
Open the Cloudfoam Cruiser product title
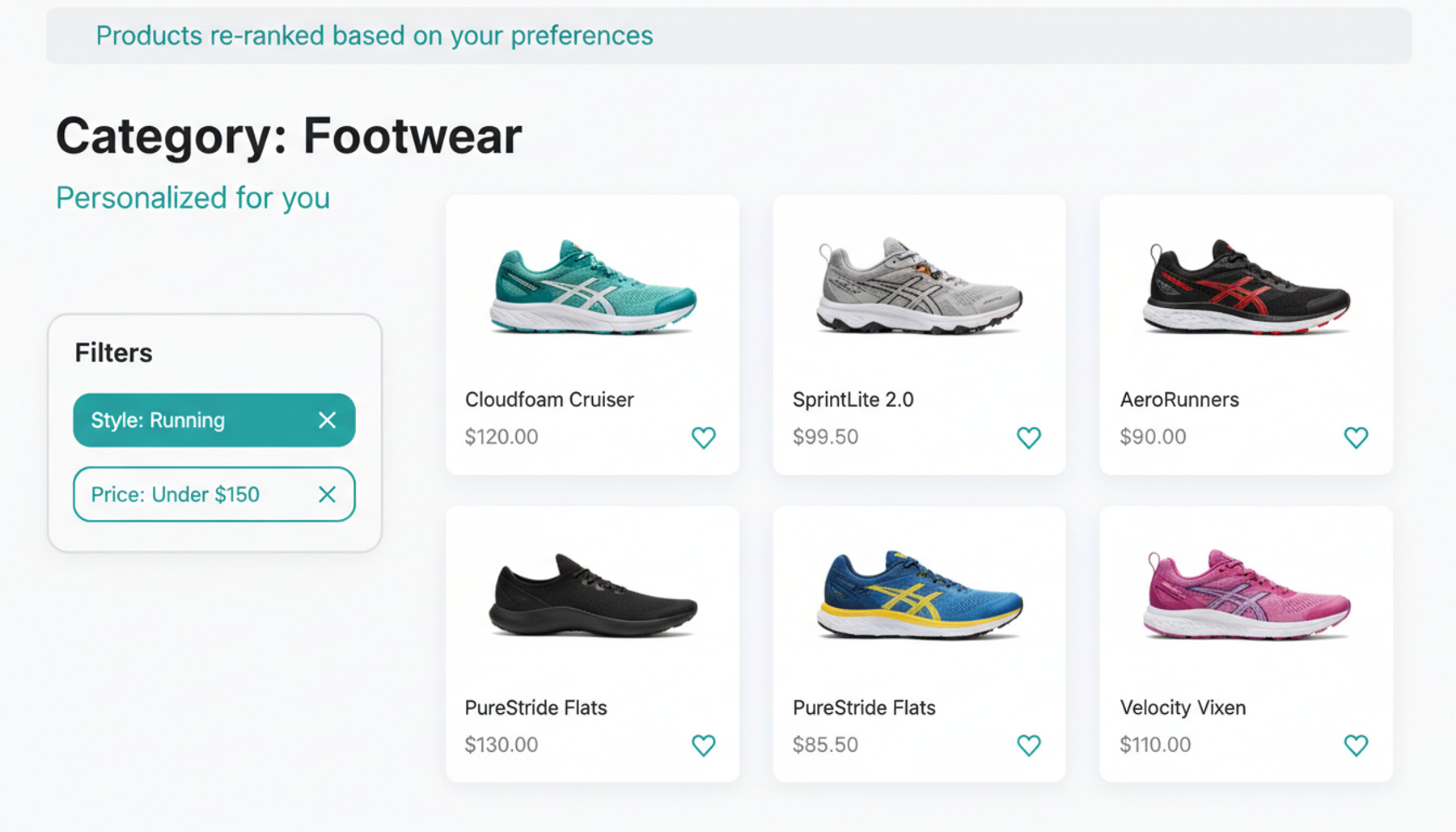tap(549, 399)
